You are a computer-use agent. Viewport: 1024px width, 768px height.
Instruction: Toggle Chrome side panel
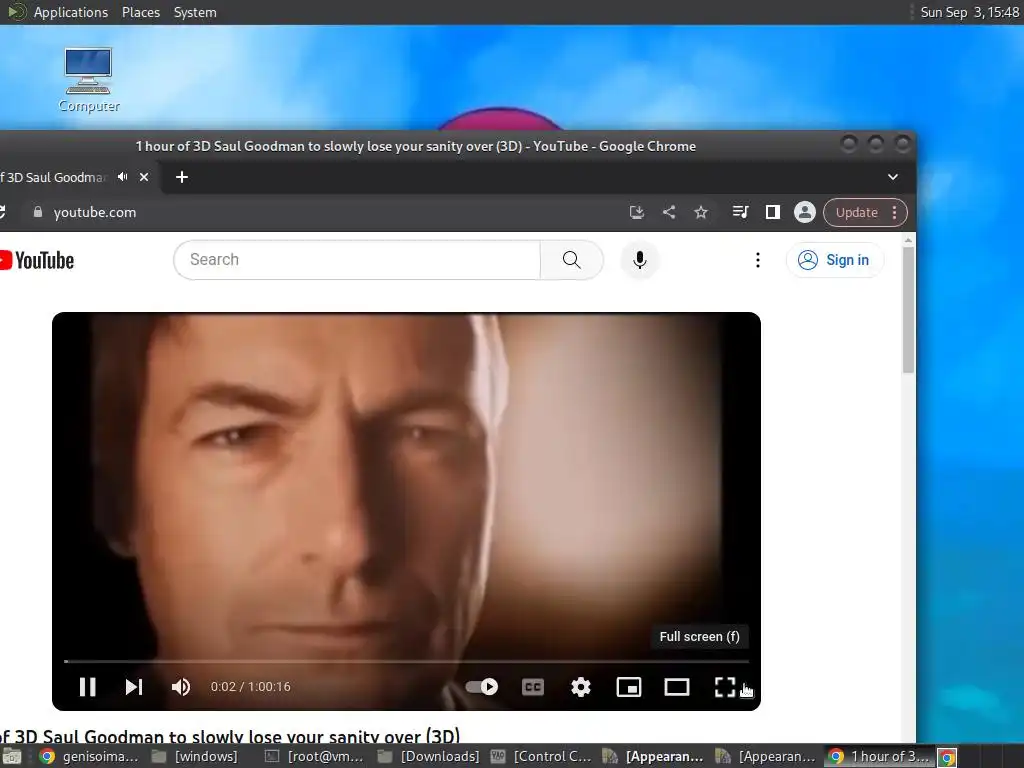[773, 212]
